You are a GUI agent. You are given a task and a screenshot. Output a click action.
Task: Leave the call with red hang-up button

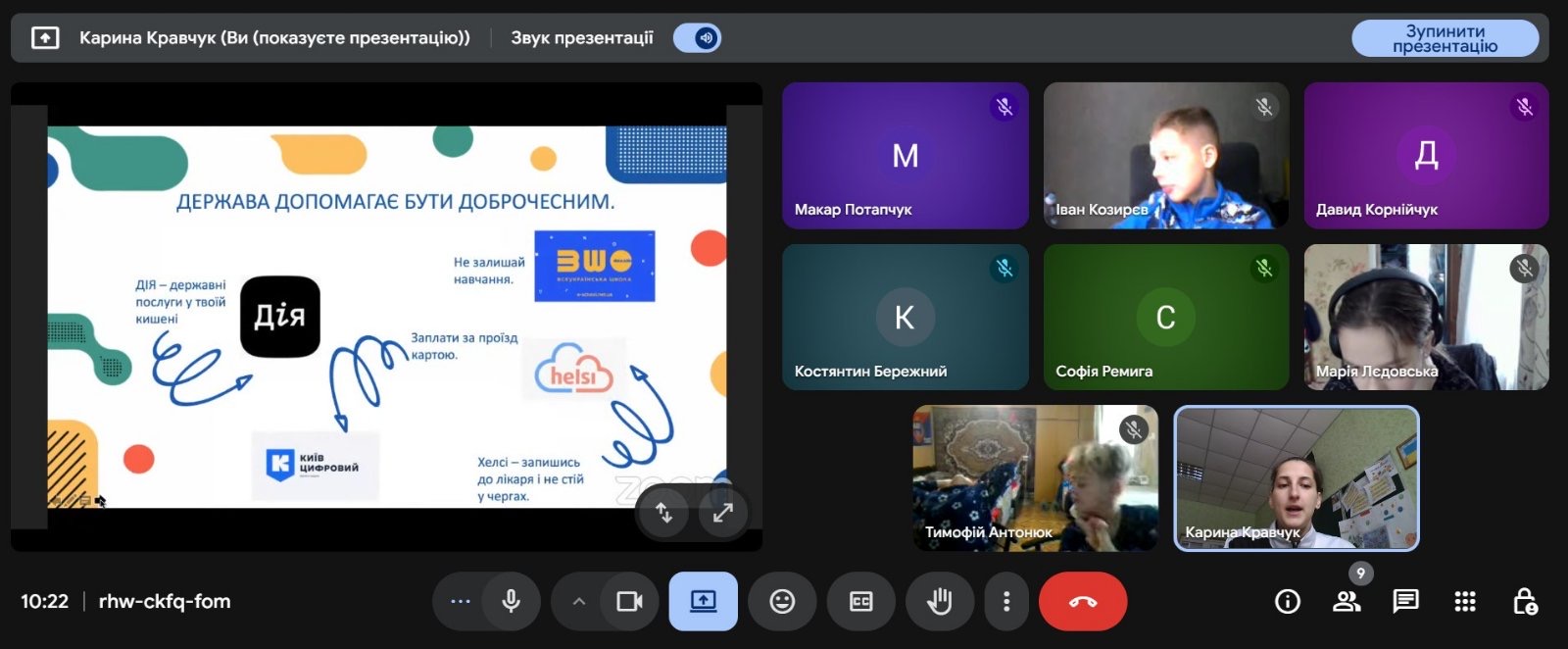click(1083, 601)
